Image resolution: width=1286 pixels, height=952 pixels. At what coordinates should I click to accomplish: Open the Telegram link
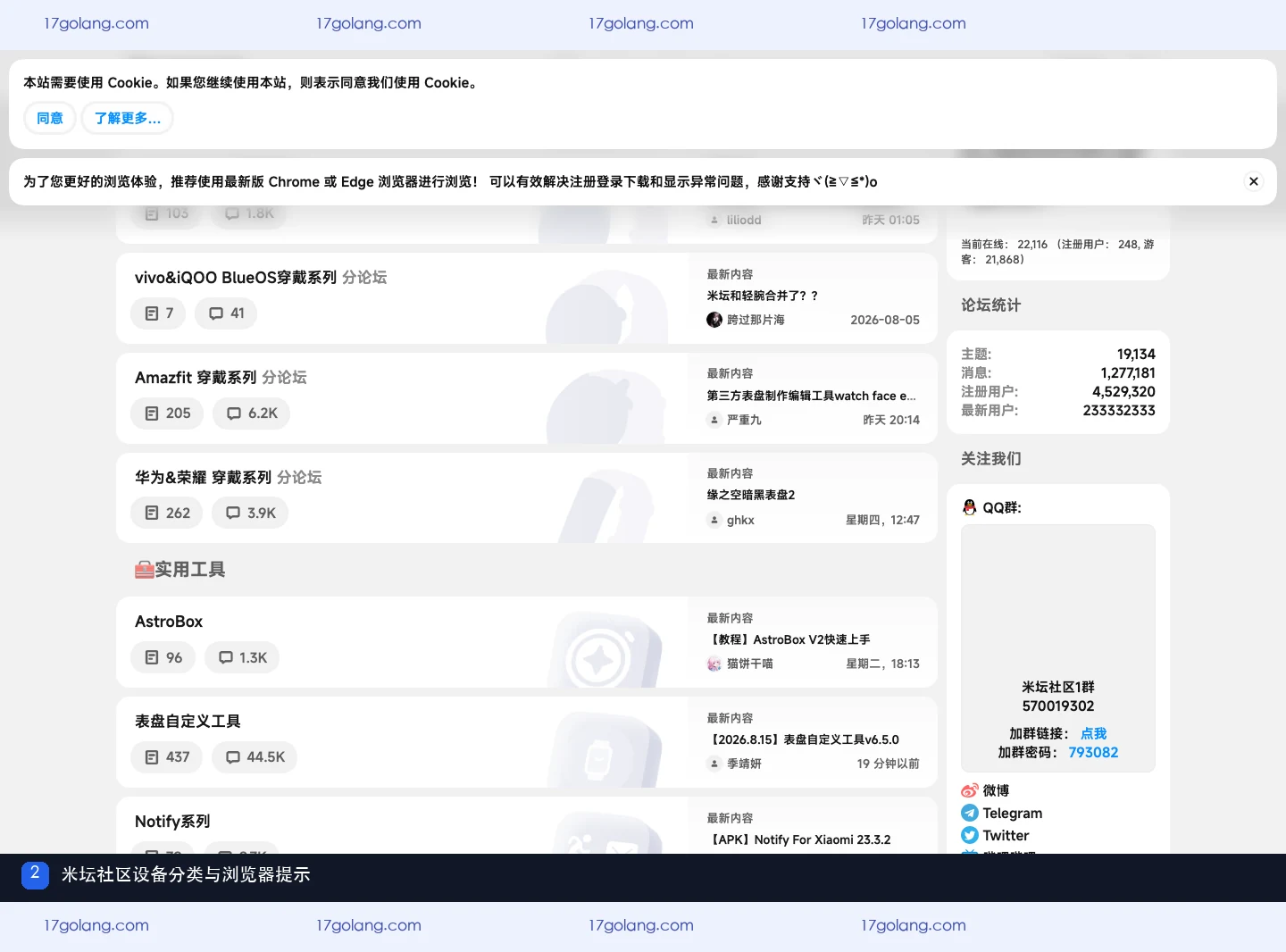point(1013,813)
